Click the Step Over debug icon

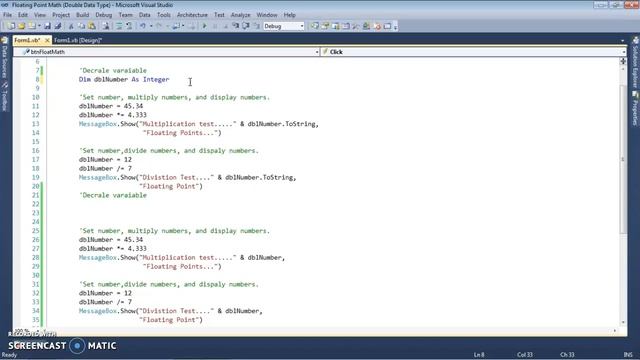tap(246, 26)
